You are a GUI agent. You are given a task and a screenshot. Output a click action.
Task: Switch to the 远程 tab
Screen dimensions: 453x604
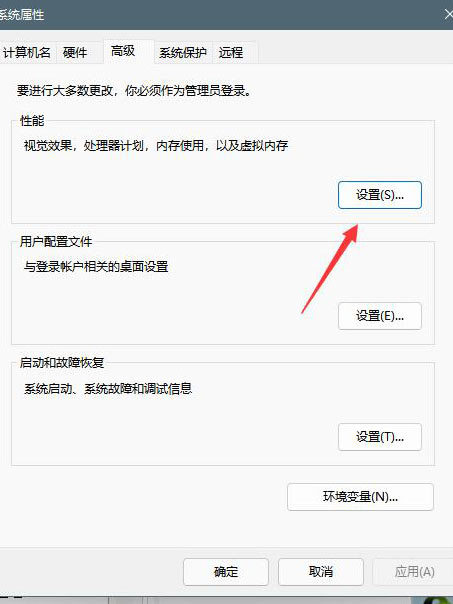coord(233,52)
